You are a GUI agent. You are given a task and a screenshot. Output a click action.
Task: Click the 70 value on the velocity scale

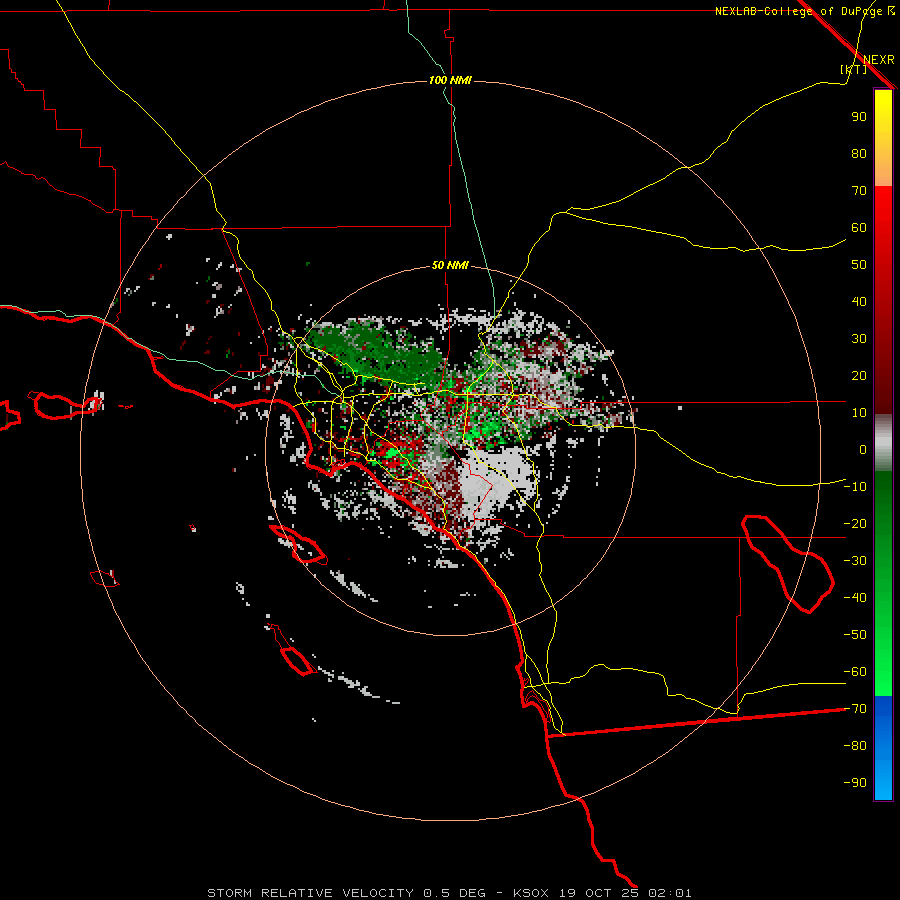pyautogui.click(x=859, y=191)
